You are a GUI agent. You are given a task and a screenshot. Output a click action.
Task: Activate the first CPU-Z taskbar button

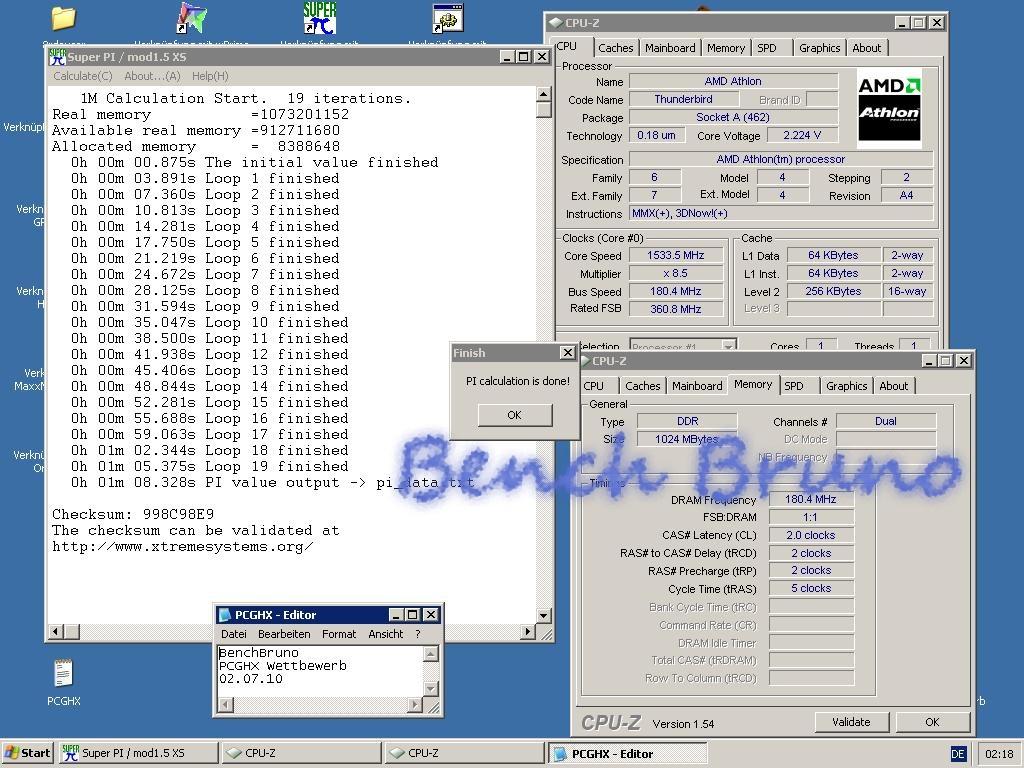[300, 753]
